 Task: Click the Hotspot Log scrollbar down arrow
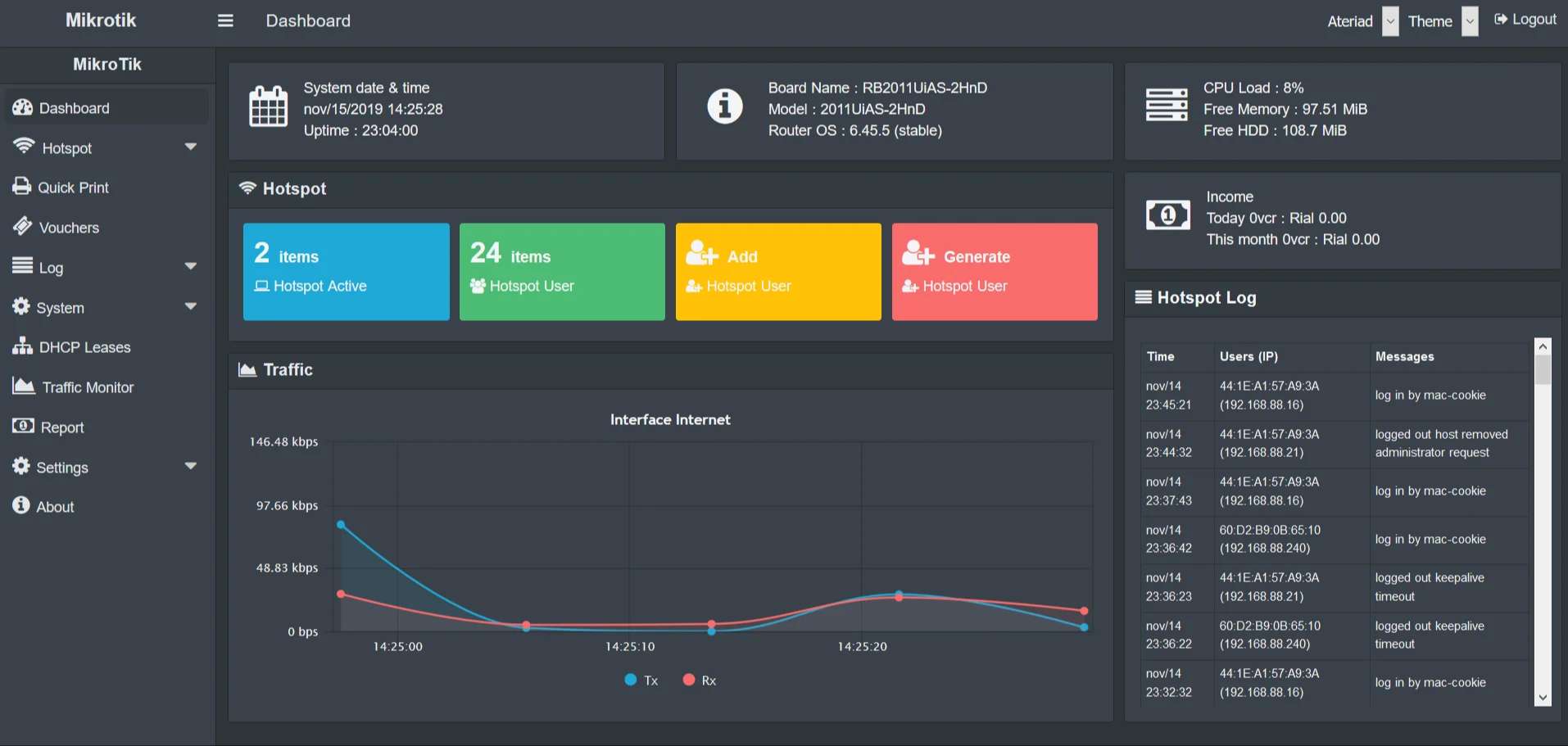(1543, 698)
